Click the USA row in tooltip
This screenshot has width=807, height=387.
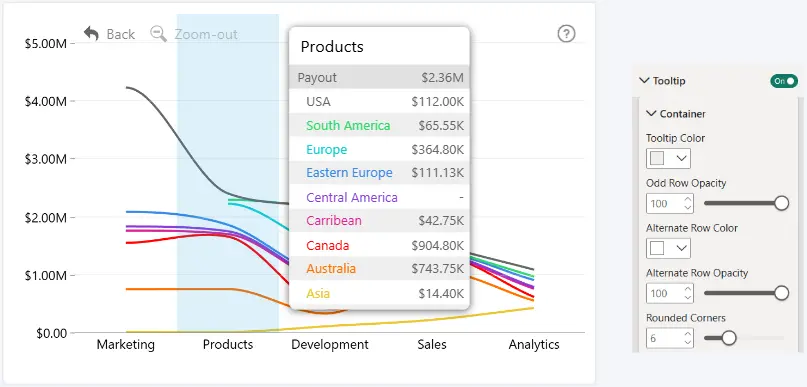pyautogui.click(x=379, y=102)
